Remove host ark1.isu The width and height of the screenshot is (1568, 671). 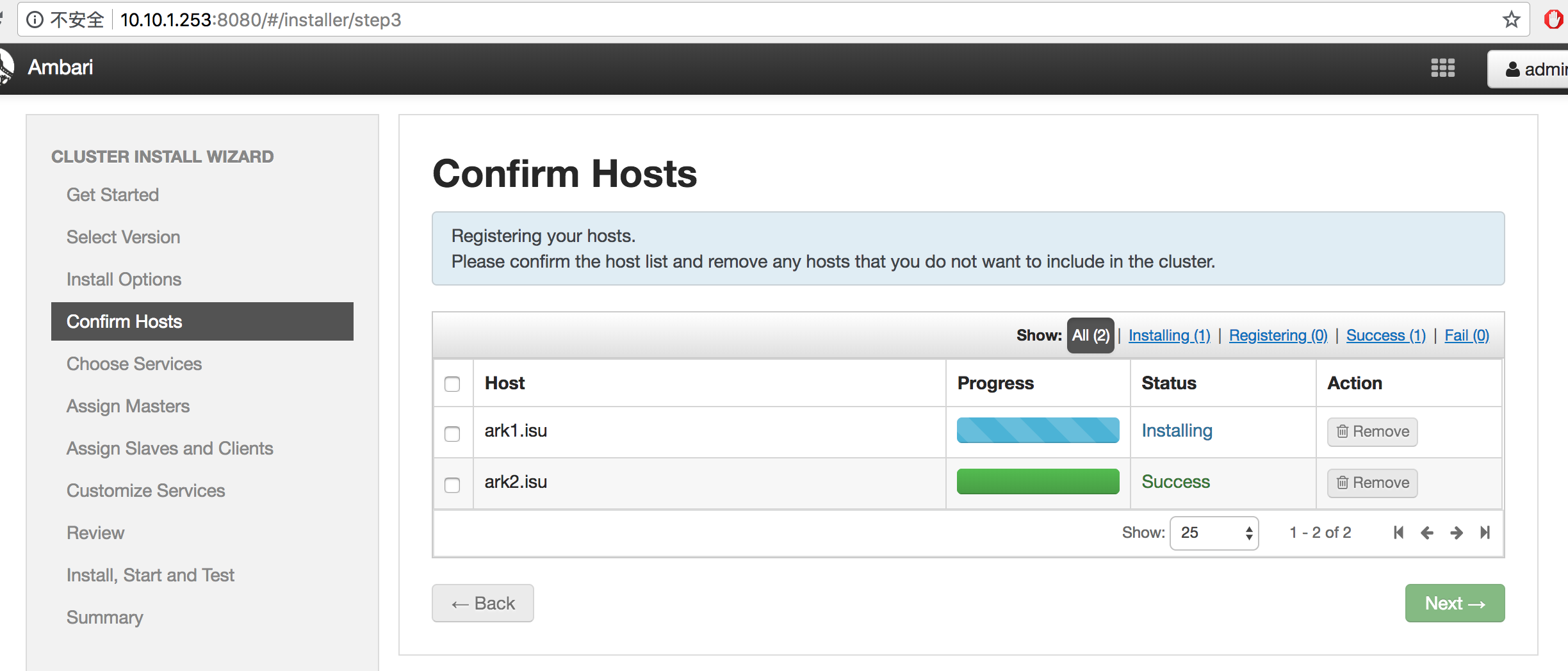1372,432
